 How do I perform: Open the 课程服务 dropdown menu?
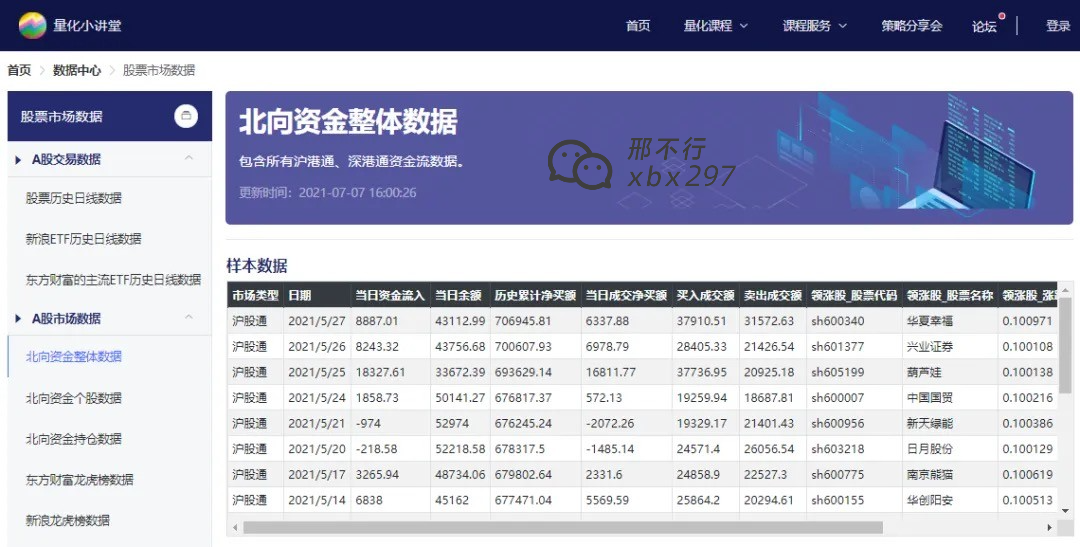click(815, 25)
